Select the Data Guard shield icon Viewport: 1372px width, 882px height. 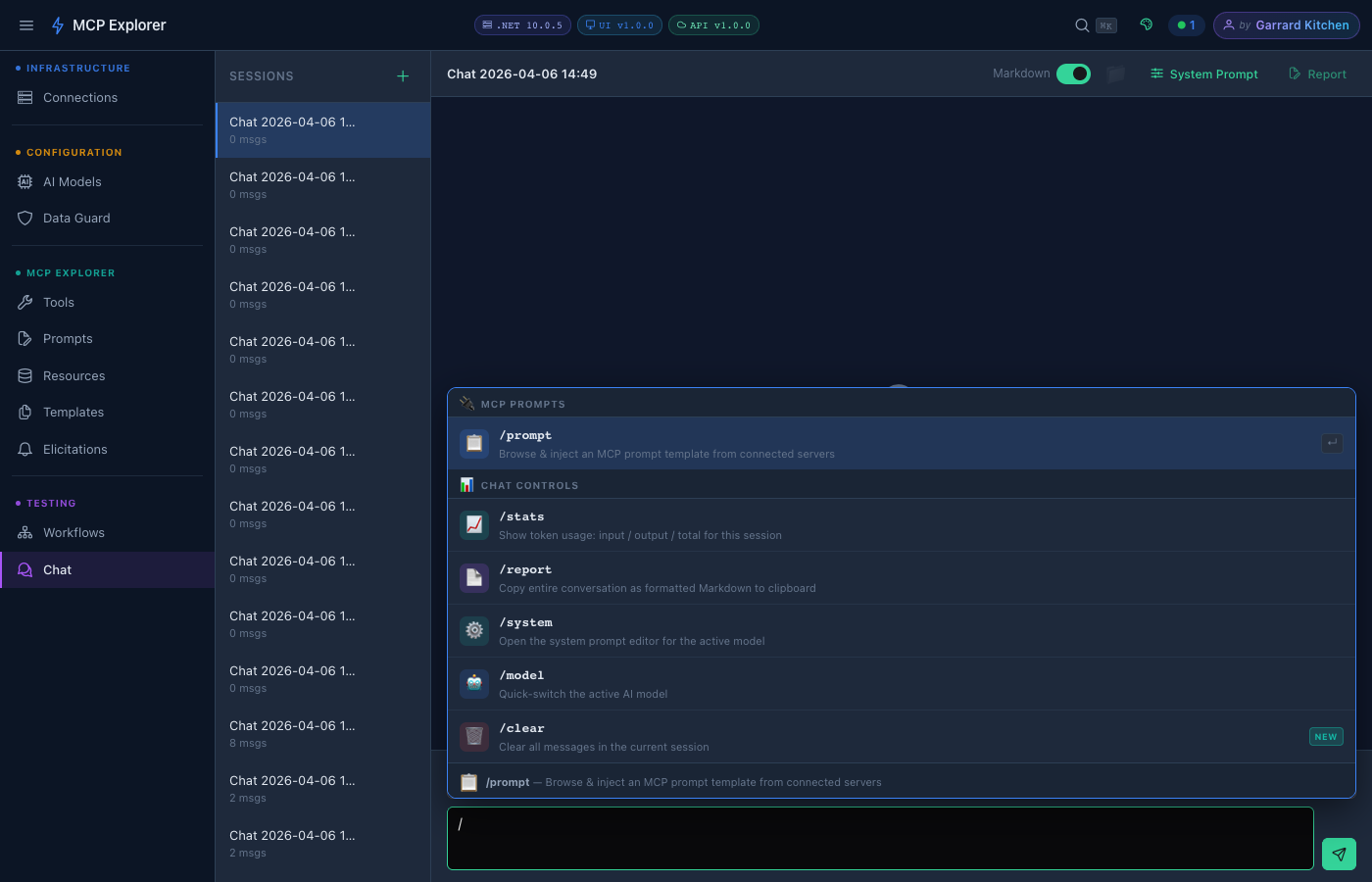25,218
